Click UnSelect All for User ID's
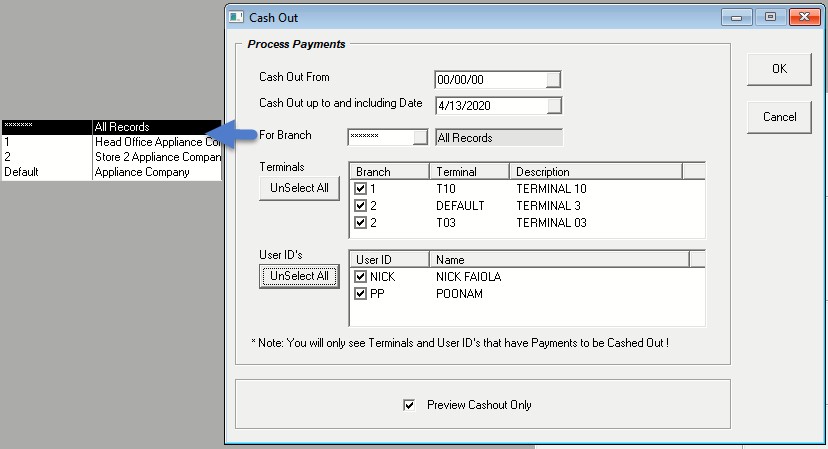This screenshot has width=828, height=449. pos(299,276)
